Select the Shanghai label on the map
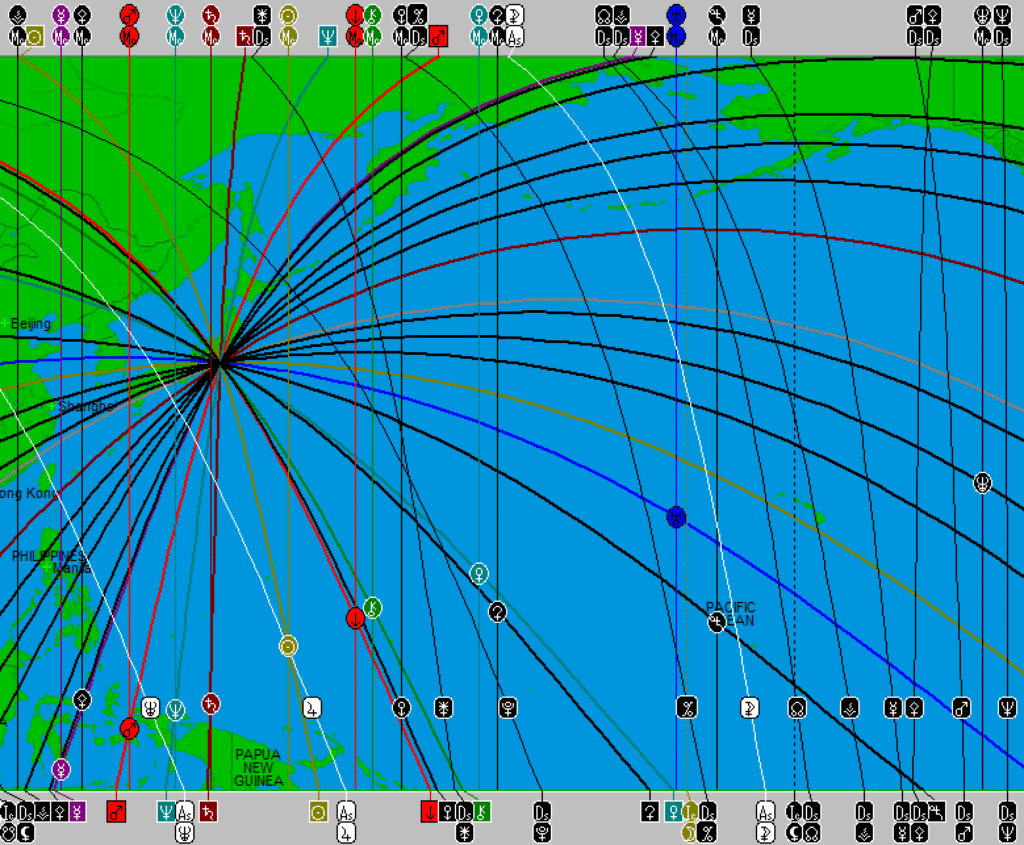 [85, 407]
